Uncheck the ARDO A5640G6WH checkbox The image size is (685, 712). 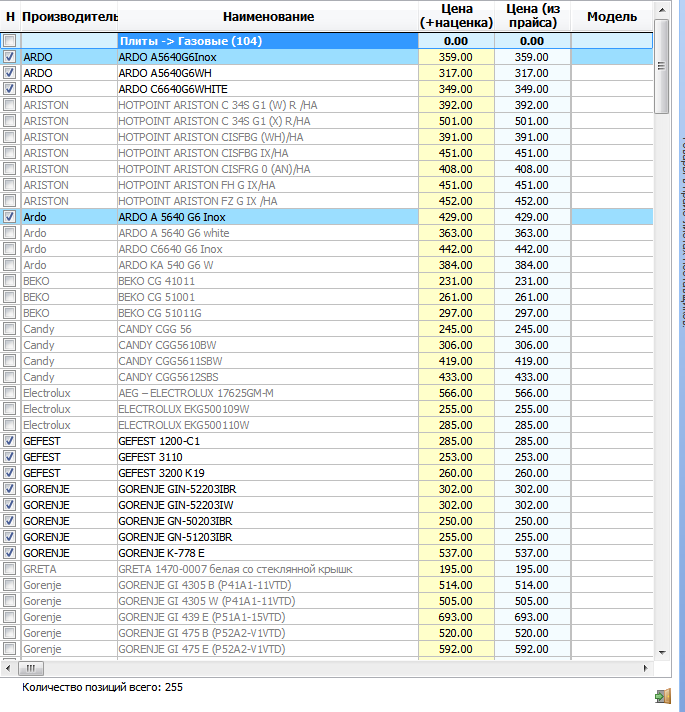[x=10, y=73]
